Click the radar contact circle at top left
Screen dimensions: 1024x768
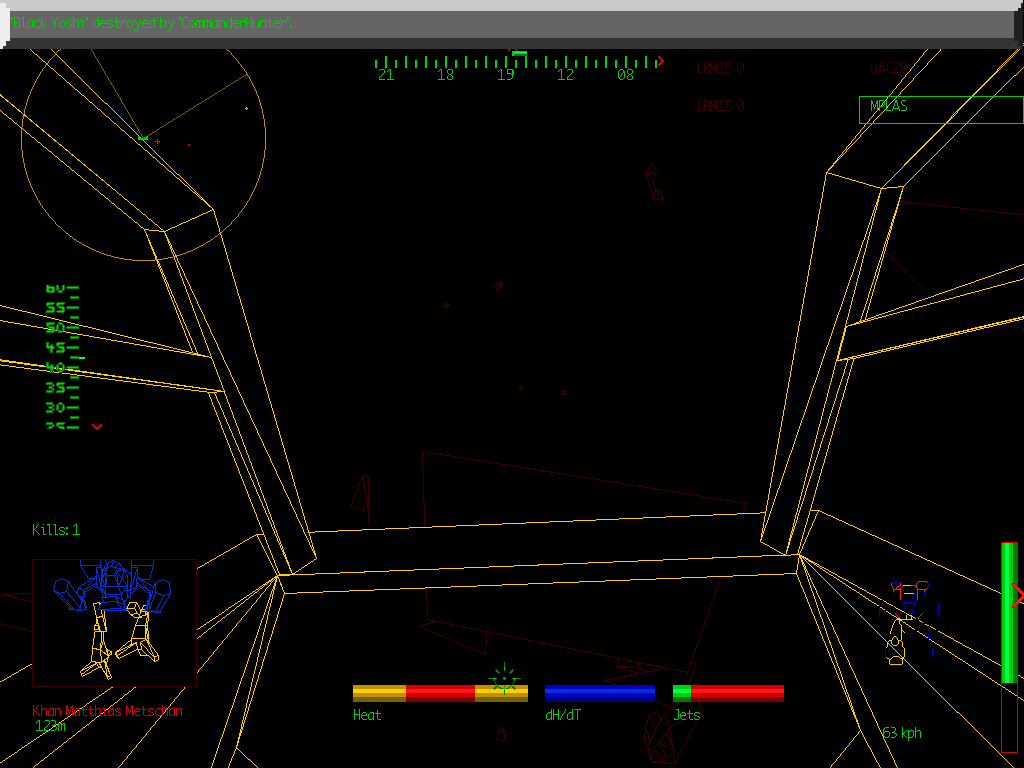point(145,140)
